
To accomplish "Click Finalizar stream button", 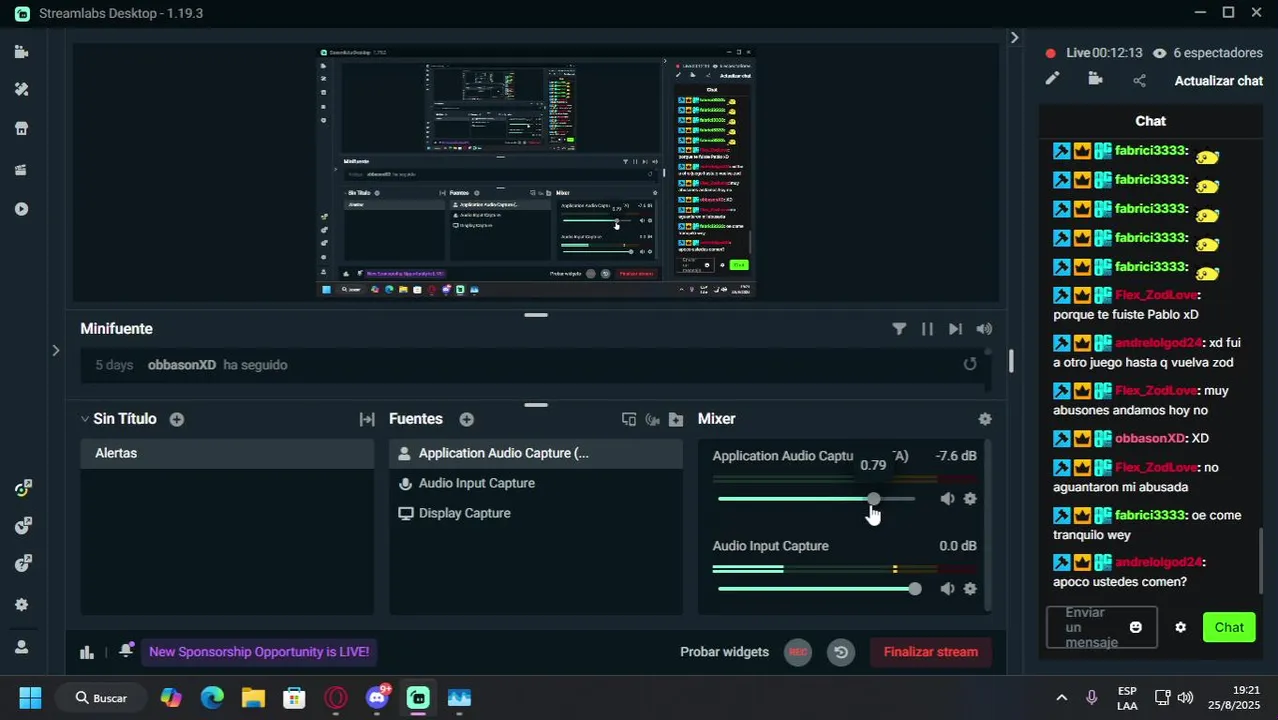I will coord(931,652).
